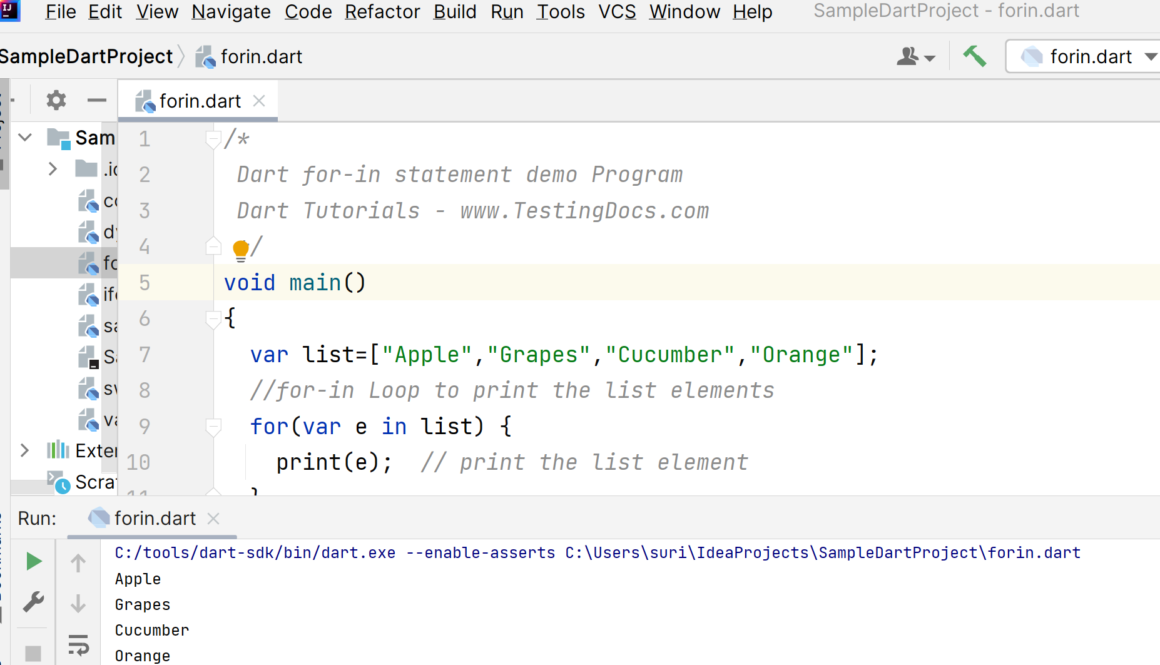Expand the External Libraries node
Screen dimensions: 1160x665
pos(26,451)
